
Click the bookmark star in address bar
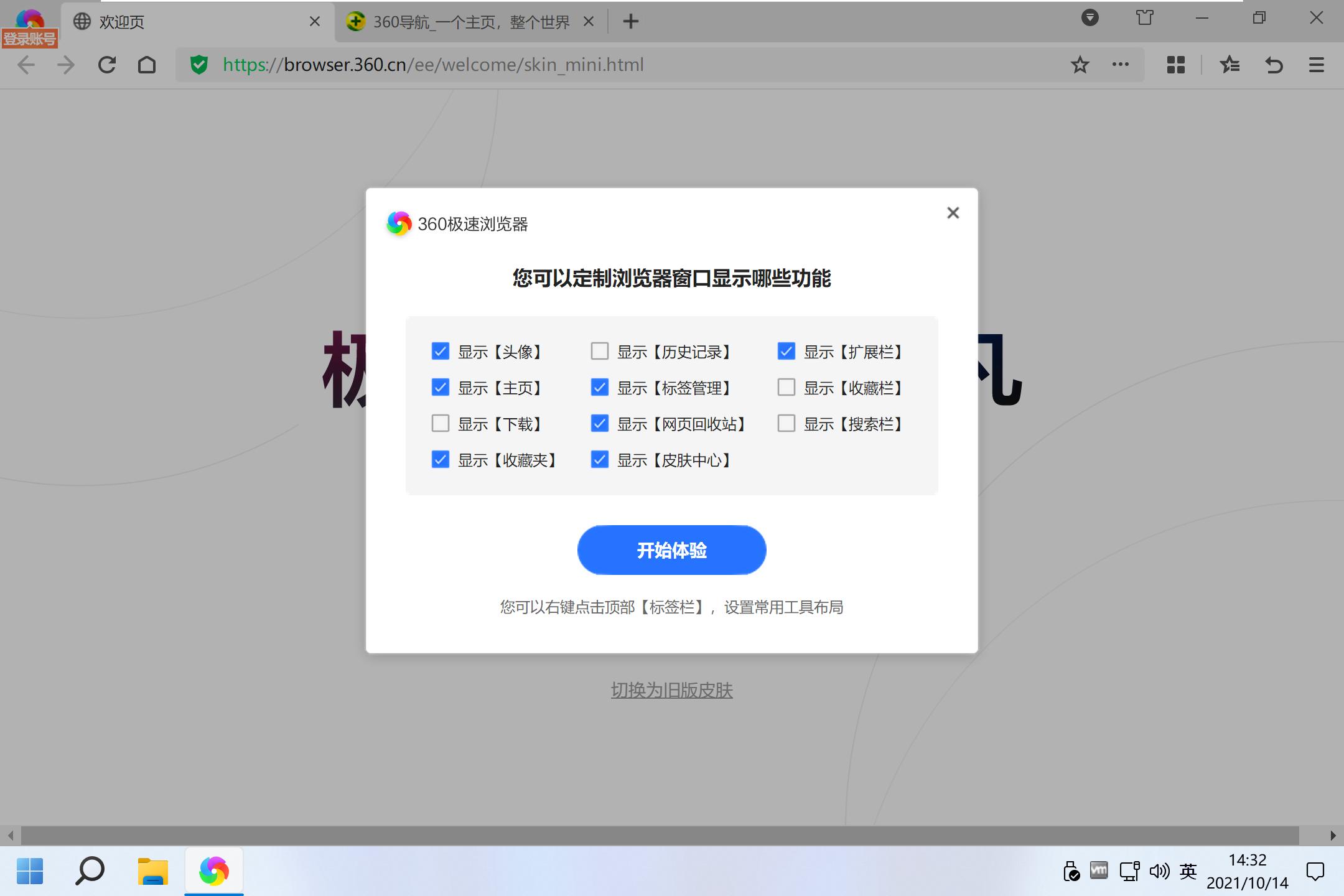click(x=1080, y=65)
